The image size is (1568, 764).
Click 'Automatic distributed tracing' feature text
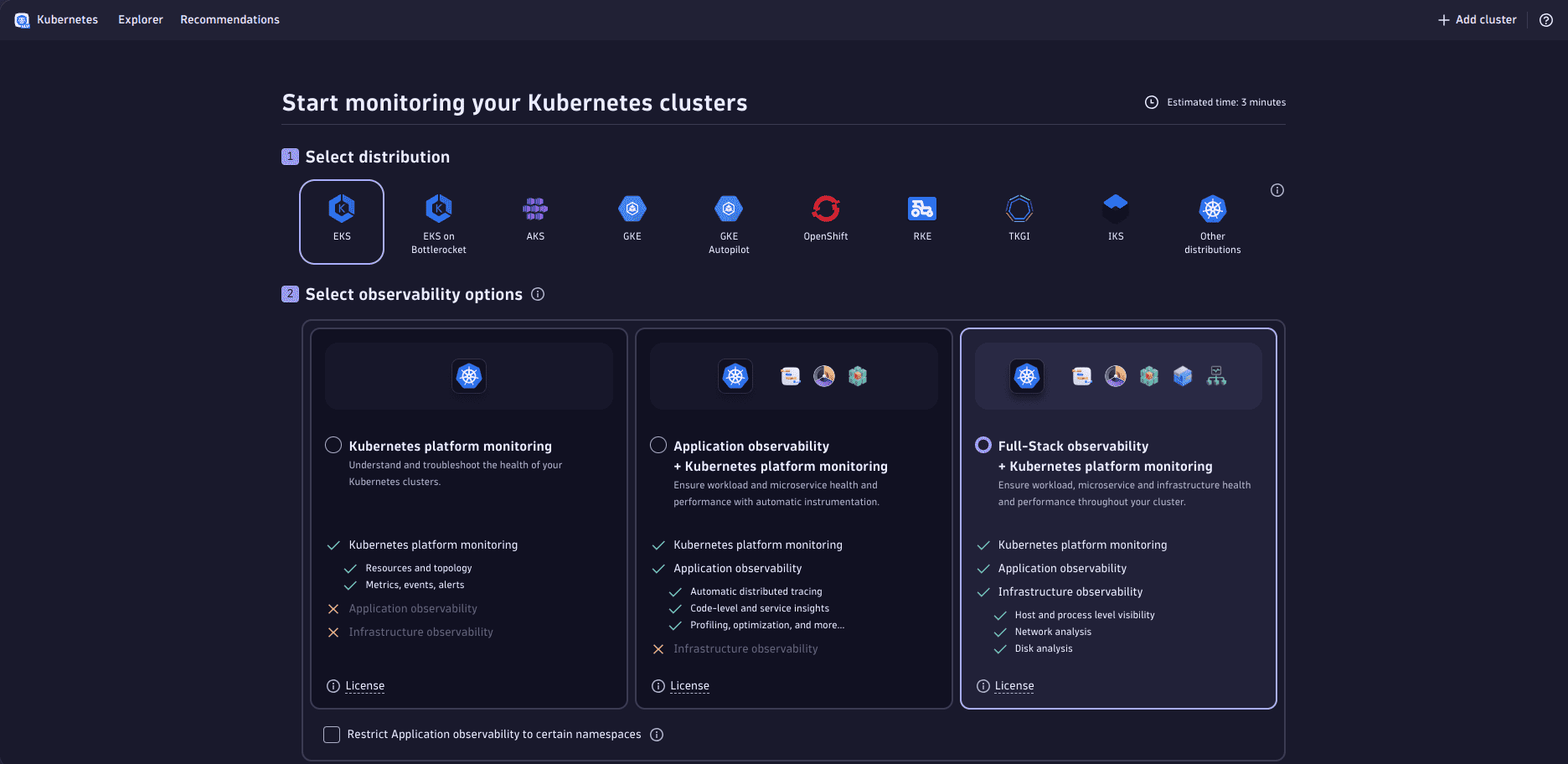(756, 591)
